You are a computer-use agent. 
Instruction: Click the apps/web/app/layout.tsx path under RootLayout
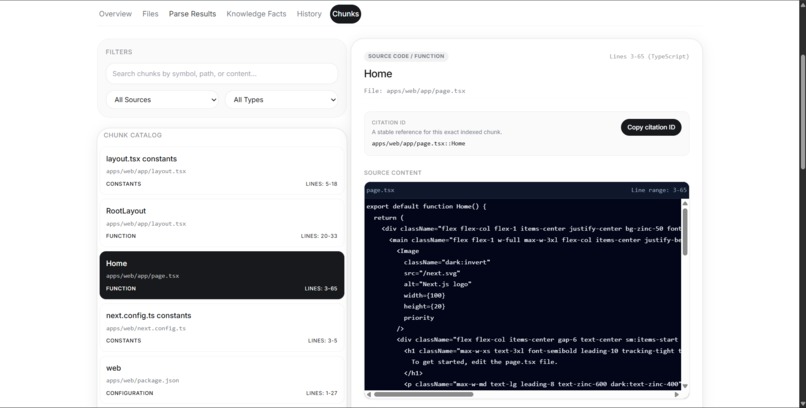146,224
